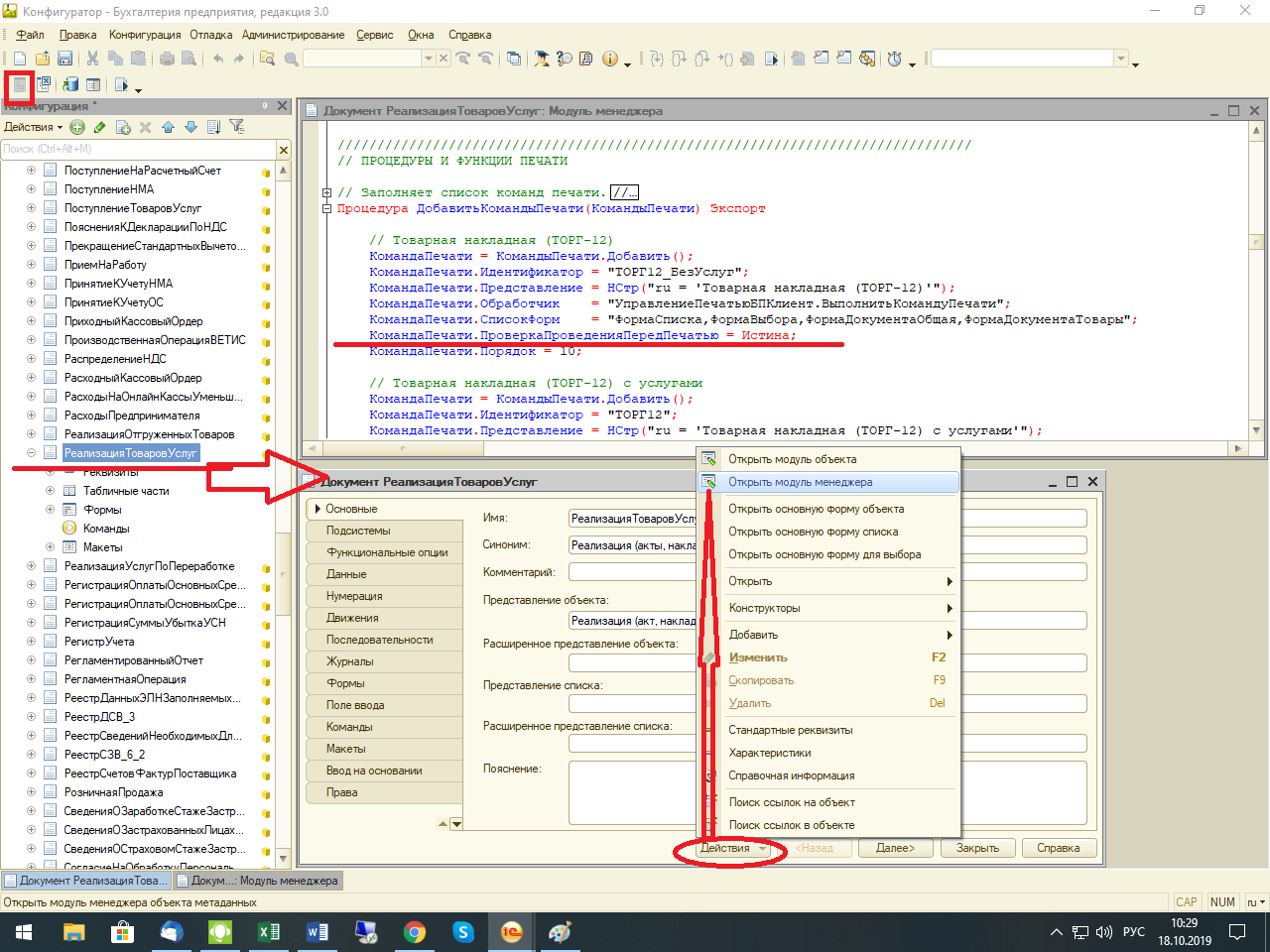This screenshot has height=952, width=1270.
Task: Choose Открыть модуль объекта from the context menu
Action: [792, 459]
